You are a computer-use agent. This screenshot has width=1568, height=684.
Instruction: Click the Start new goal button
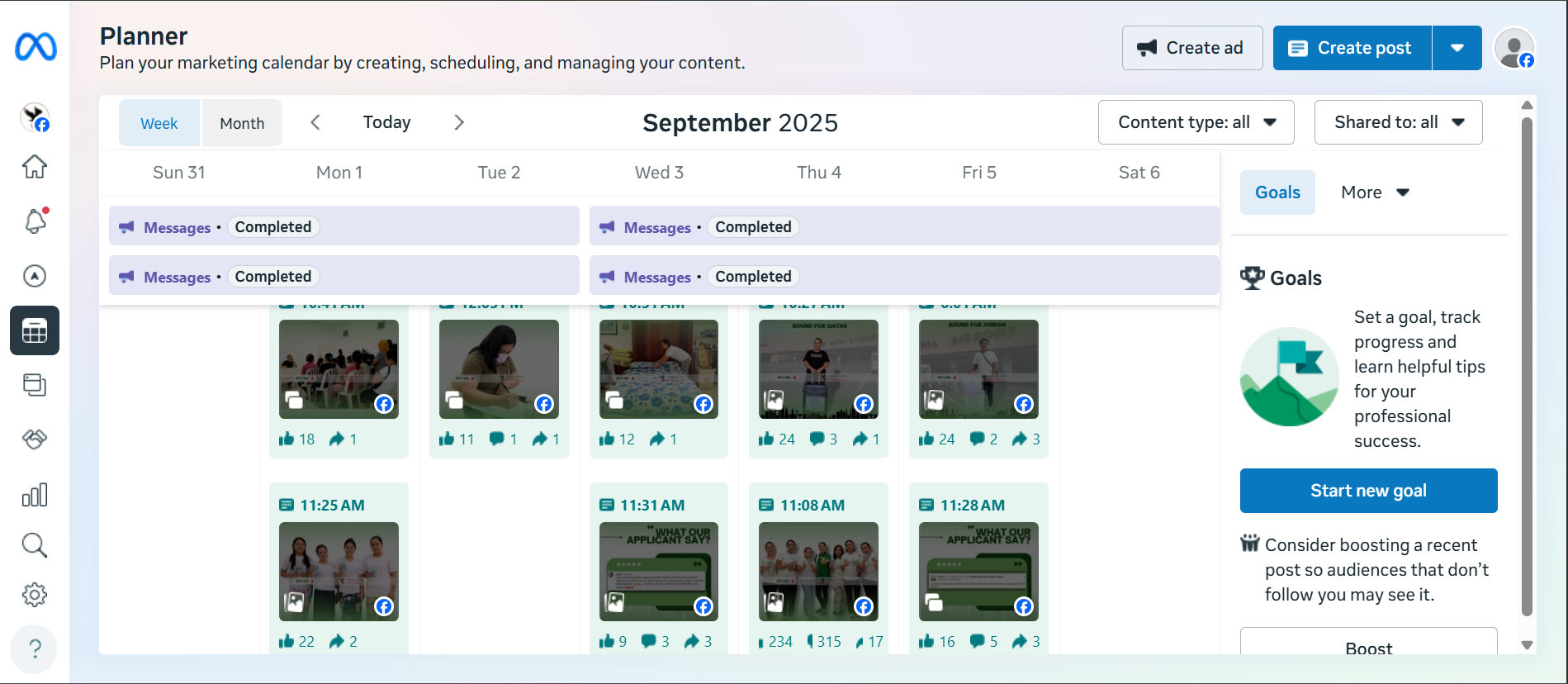point(1368,491)
